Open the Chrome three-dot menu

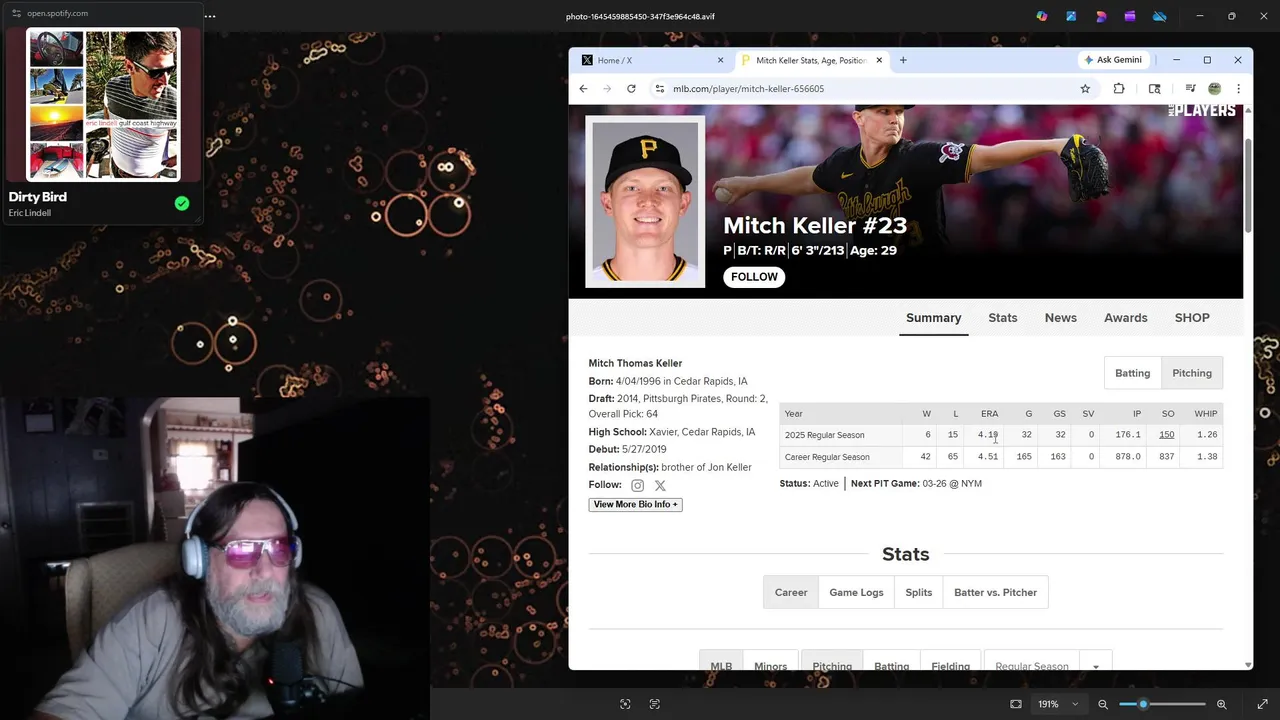tap(1238, 88)
